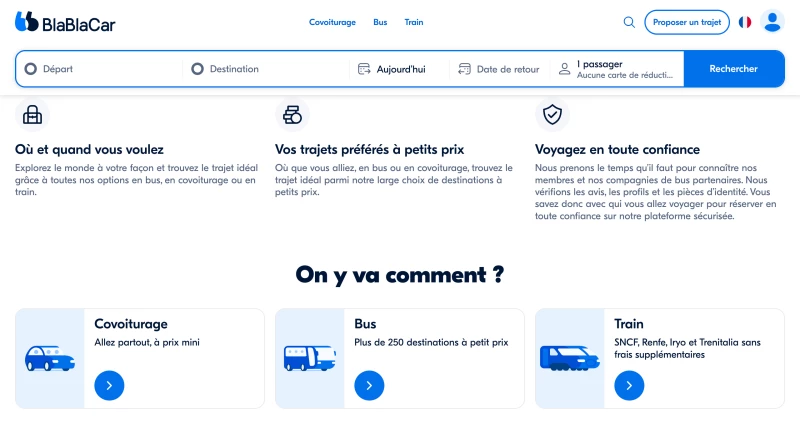
Task: Select the Train tab in header
Action: (x=414, y=22)
